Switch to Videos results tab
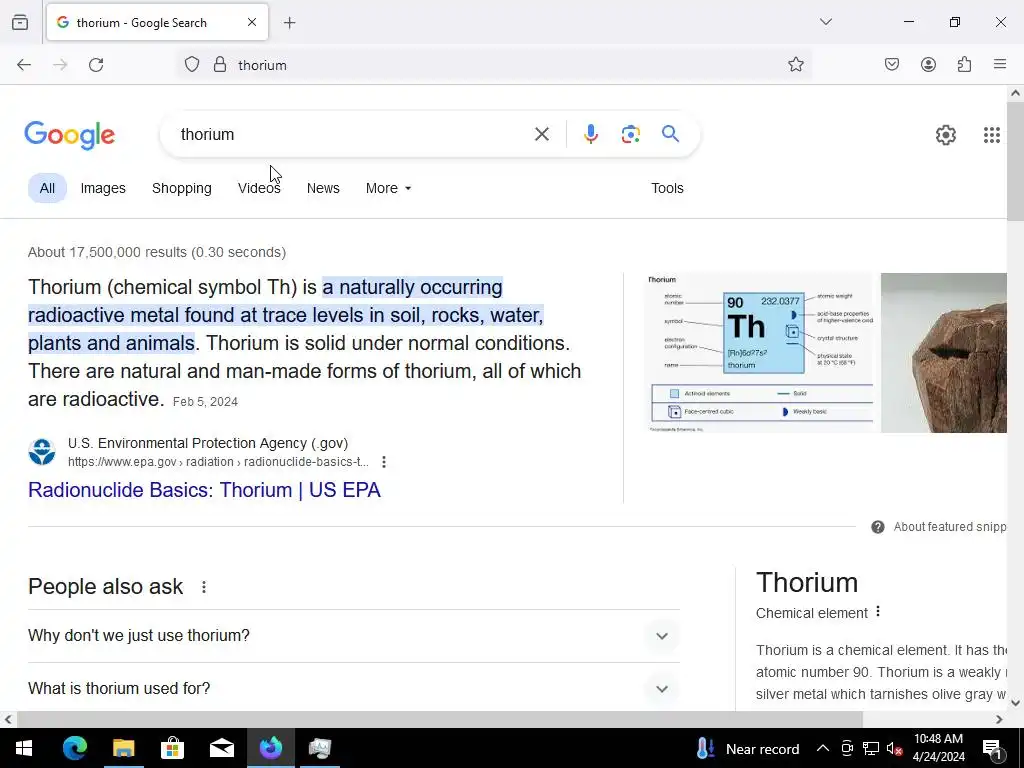 click(x=259, y=188)
